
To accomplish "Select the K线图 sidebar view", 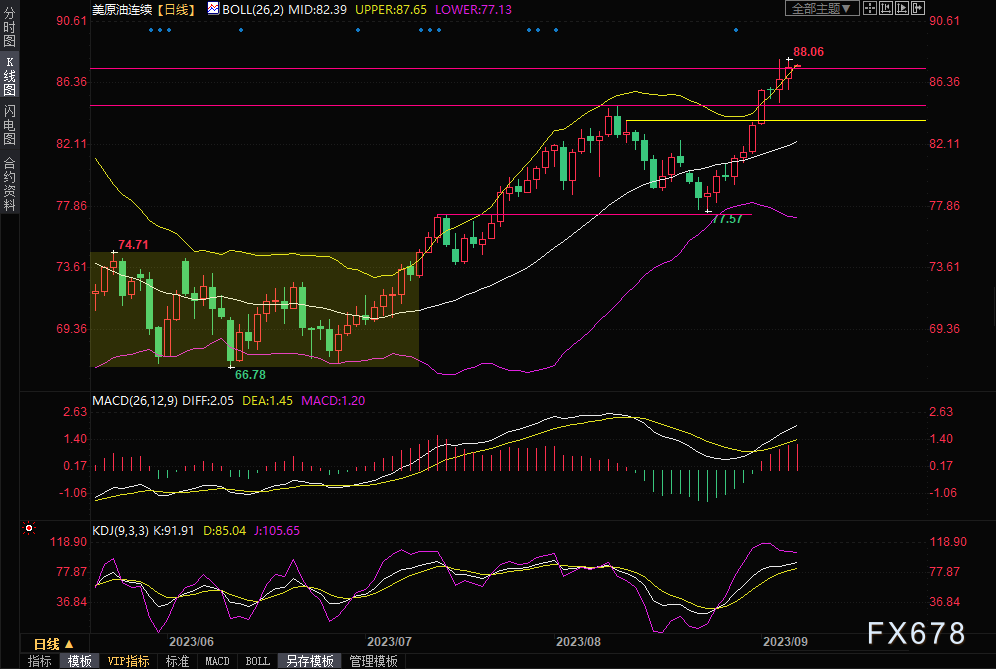I will pos(10,76).
